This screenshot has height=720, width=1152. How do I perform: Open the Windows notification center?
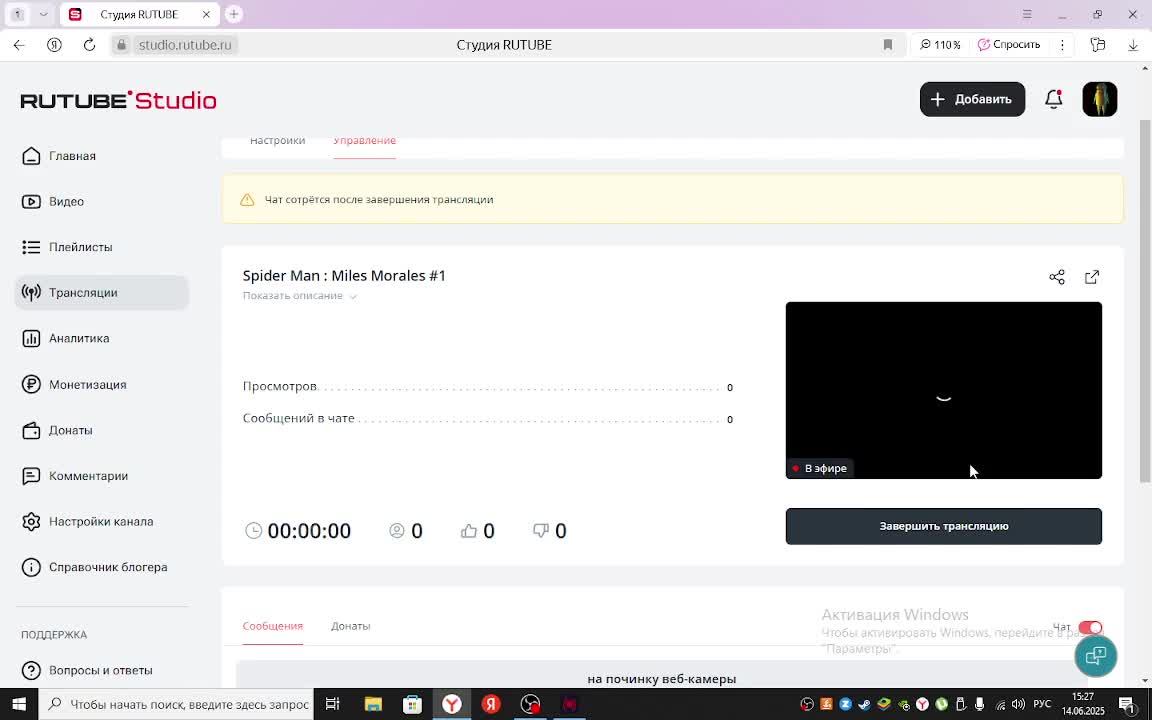point(1126,705)
